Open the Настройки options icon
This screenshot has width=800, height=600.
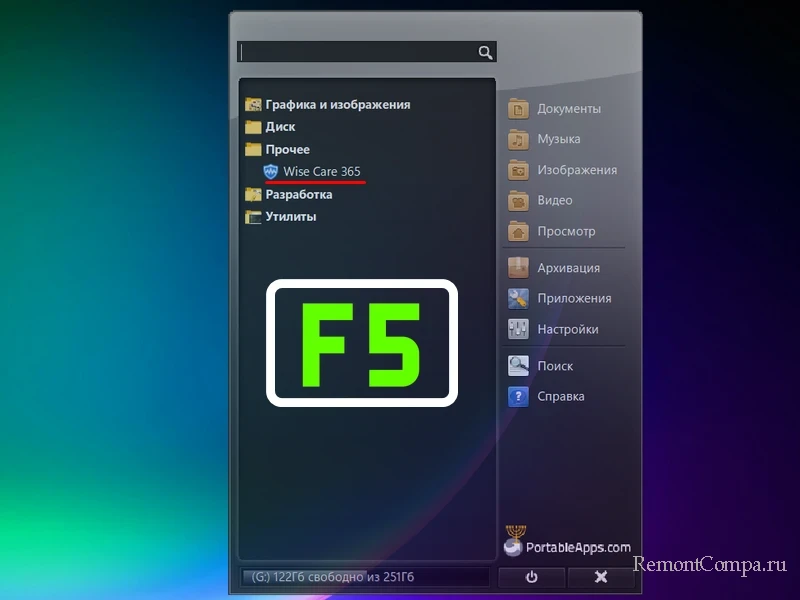point(518,329)
